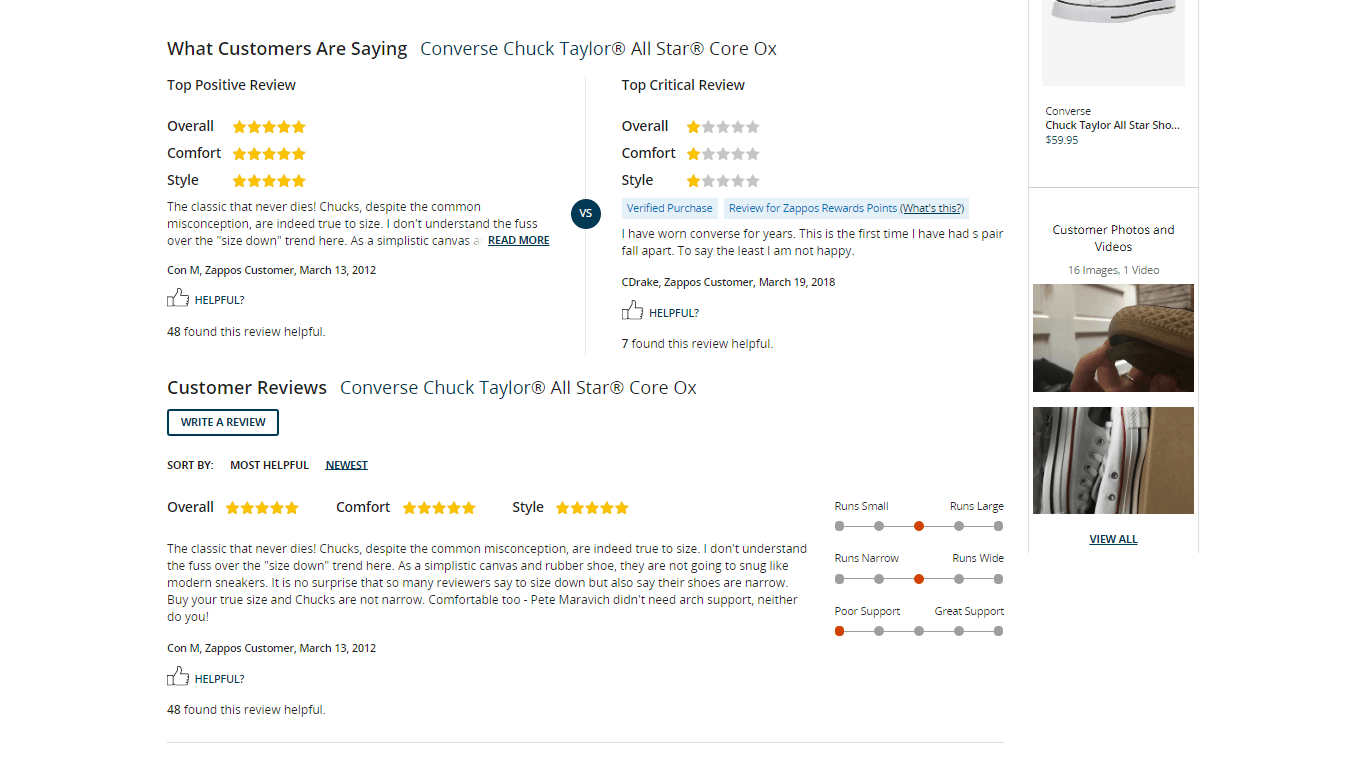Click the VS comparison badge

[x=586, y=213]
